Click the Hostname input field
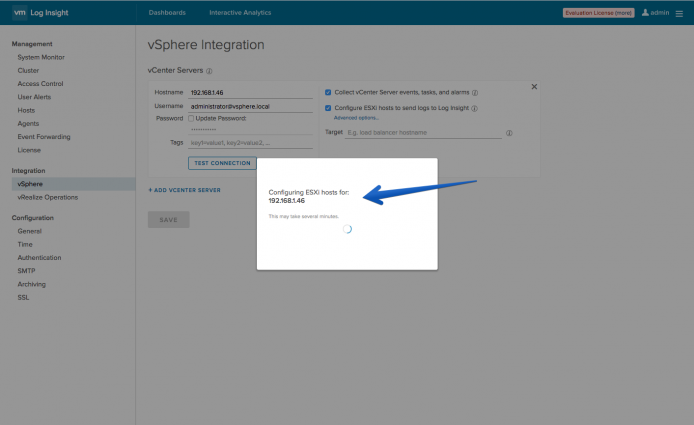 click(251, 93)
